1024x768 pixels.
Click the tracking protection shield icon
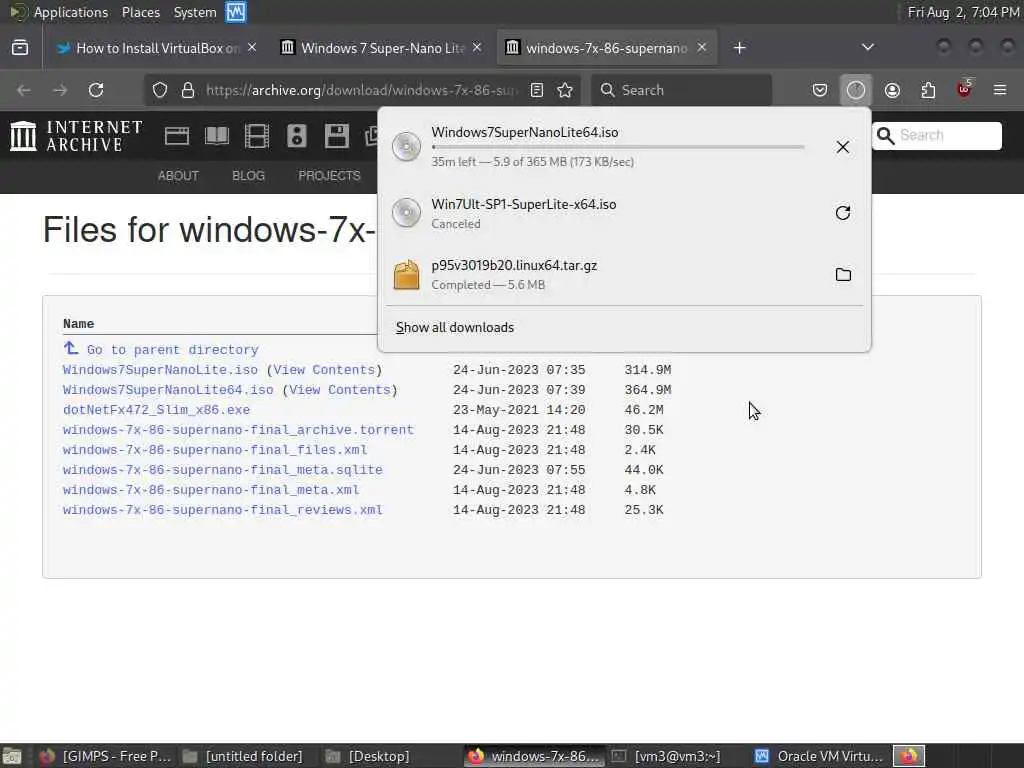coord(160,90)
